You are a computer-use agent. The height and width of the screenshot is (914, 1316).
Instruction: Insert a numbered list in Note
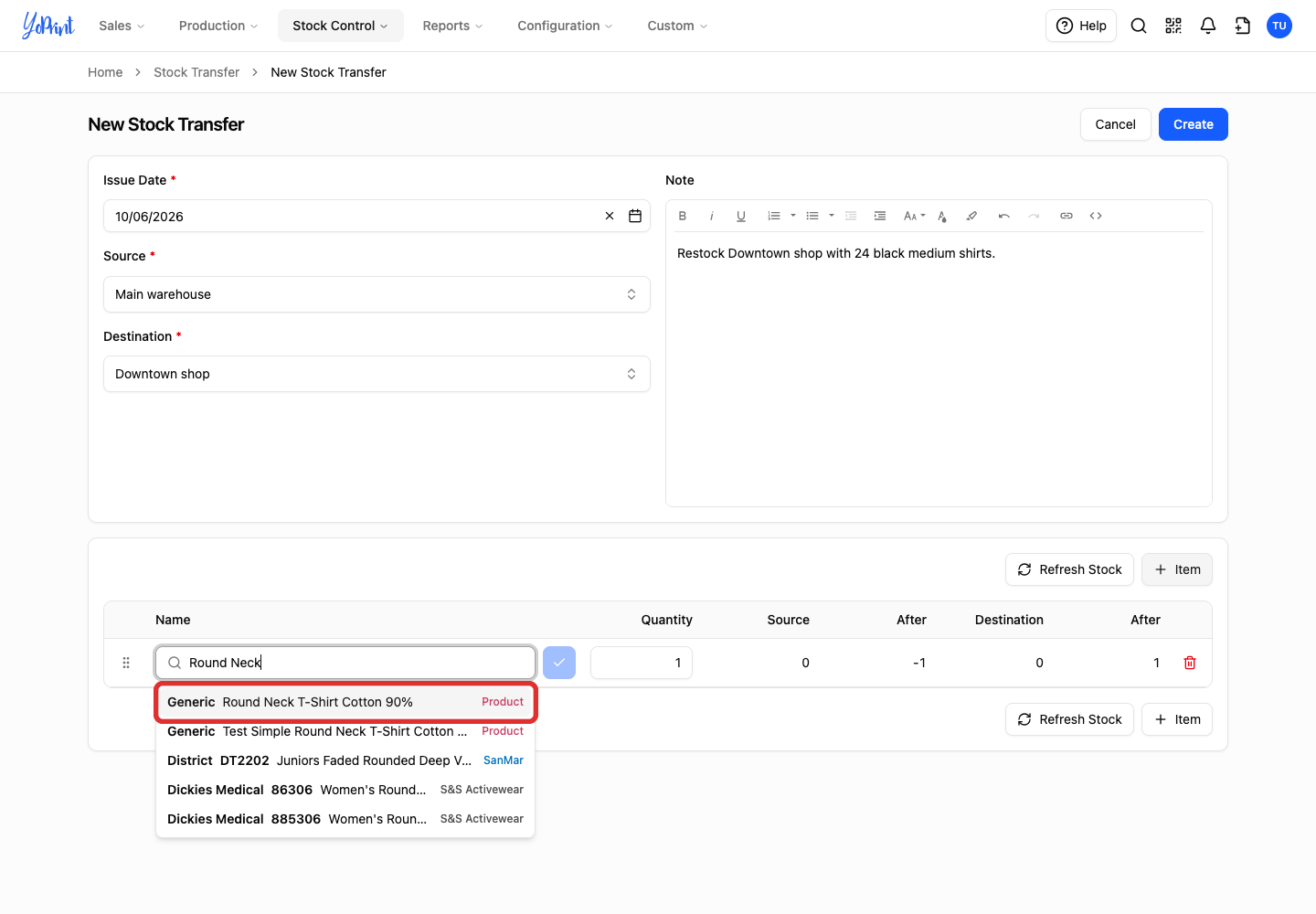coord(774,216)
